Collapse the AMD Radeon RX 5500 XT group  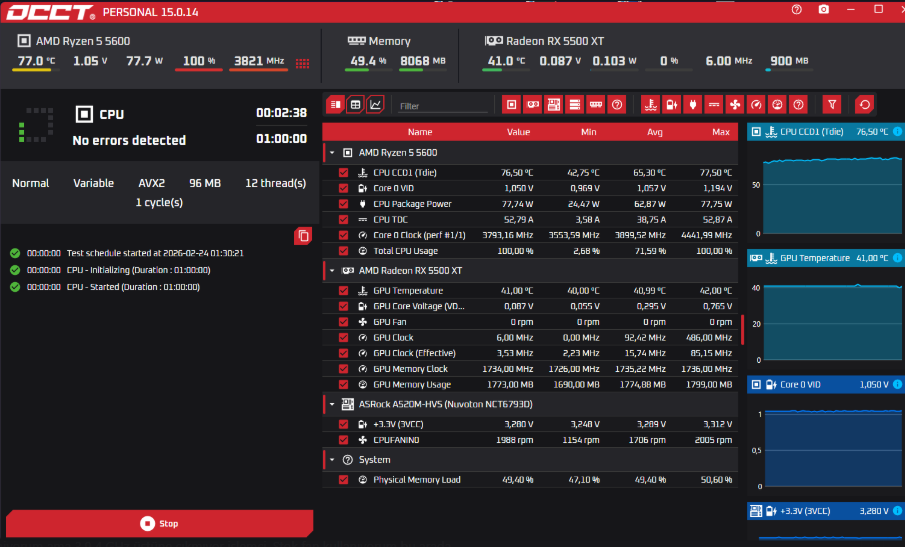332,271
